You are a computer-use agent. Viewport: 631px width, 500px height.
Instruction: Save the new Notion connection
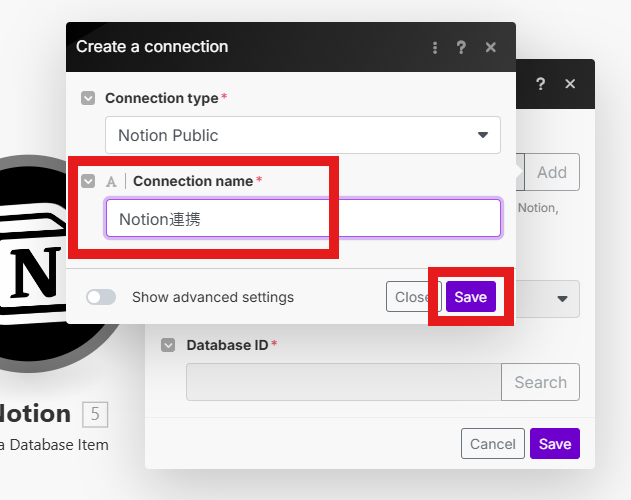tap(471, 297)
